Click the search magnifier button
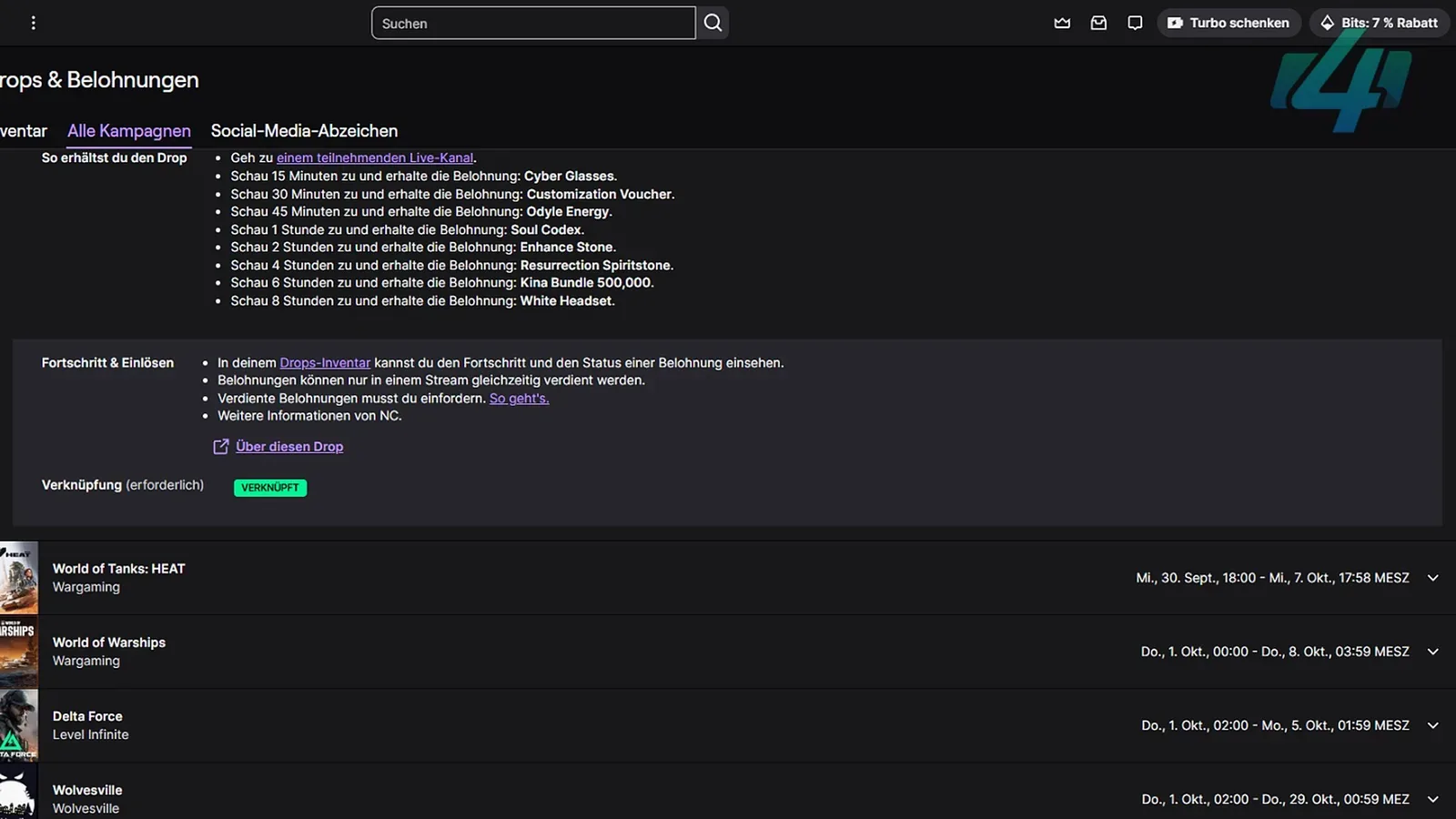 tap(713, 23)
